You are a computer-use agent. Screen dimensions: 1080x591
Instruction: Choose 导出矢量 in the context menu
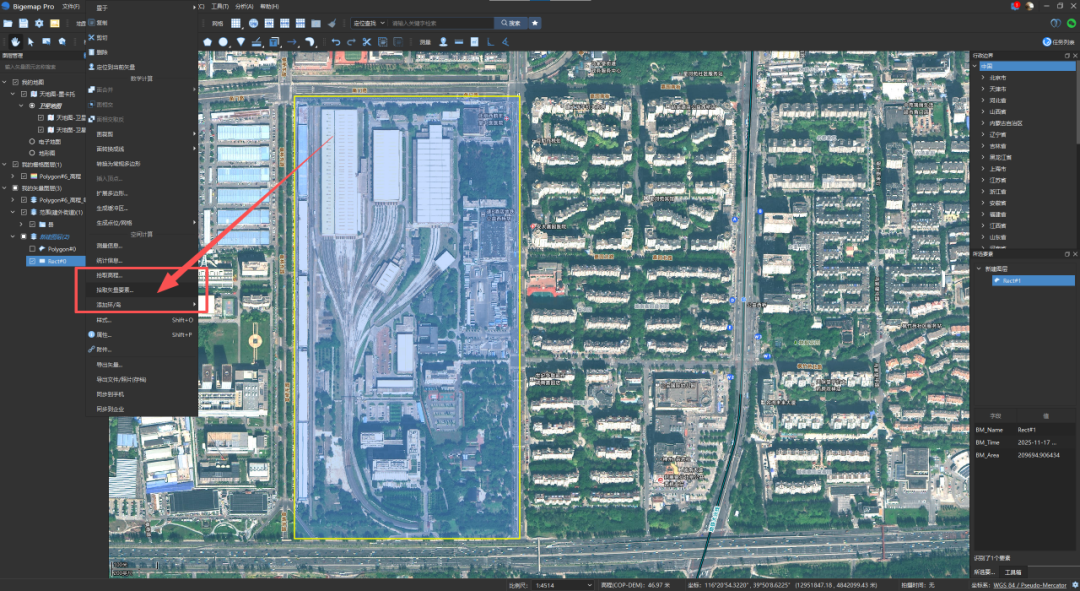(141, 364)
